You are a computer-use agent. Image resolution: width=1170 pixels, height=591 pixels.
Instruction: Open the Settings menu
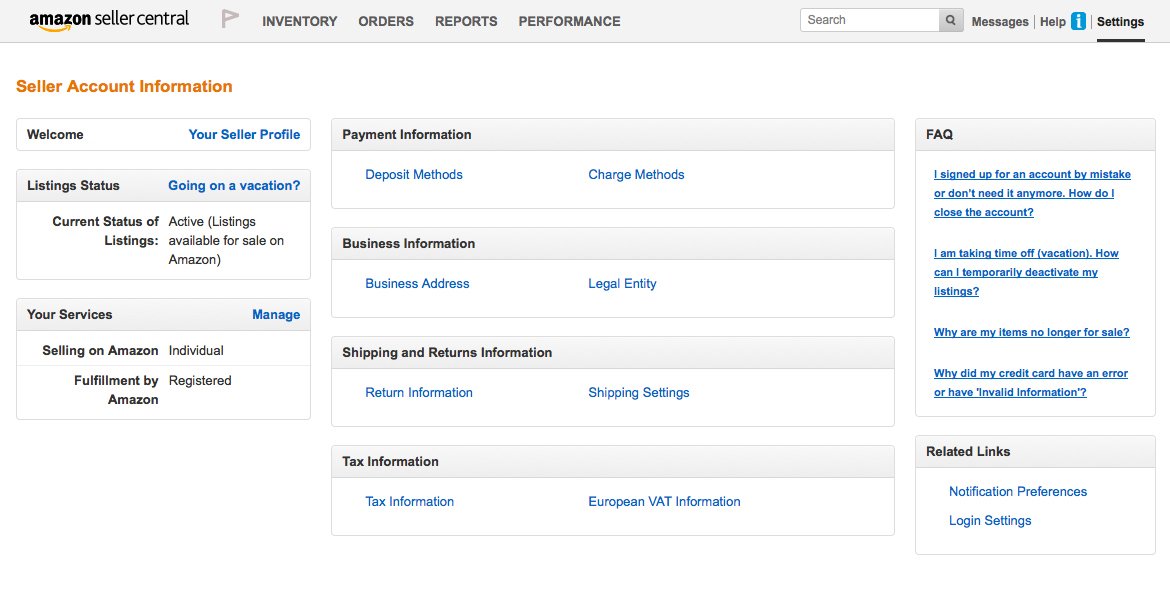(x=1120, y=22)
